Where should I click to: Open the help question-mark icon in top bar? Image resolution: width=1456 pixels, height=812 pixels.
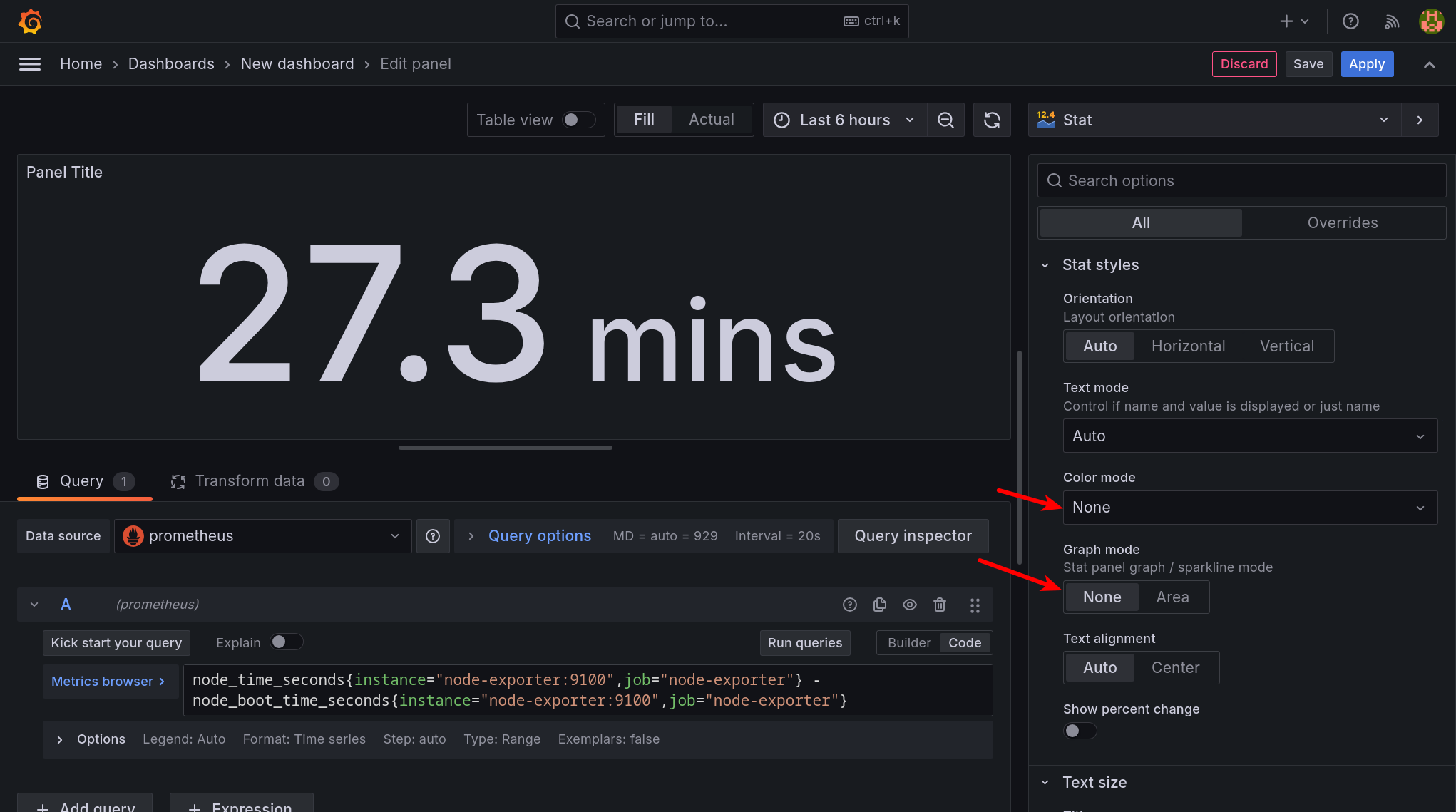(1350, 21)
